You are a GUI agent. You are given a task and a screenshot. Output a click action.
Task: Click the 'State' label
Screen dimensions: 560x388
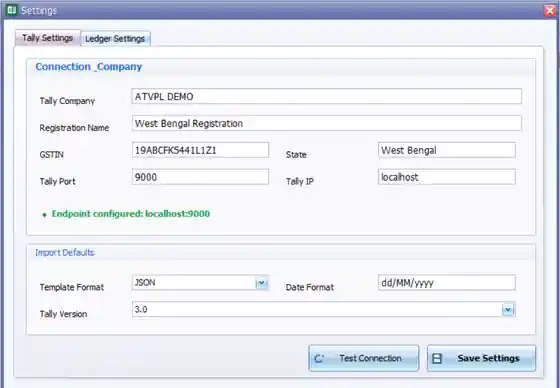point(296,155)
